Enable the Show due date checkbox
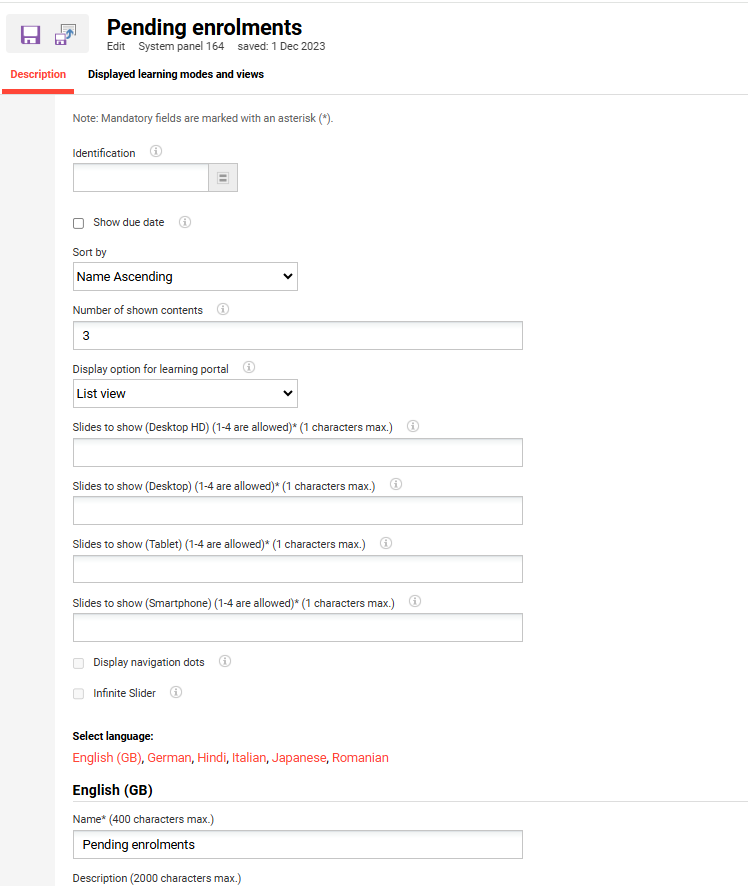Viewport: 748px width, 886px height. [x=79, y=223]
